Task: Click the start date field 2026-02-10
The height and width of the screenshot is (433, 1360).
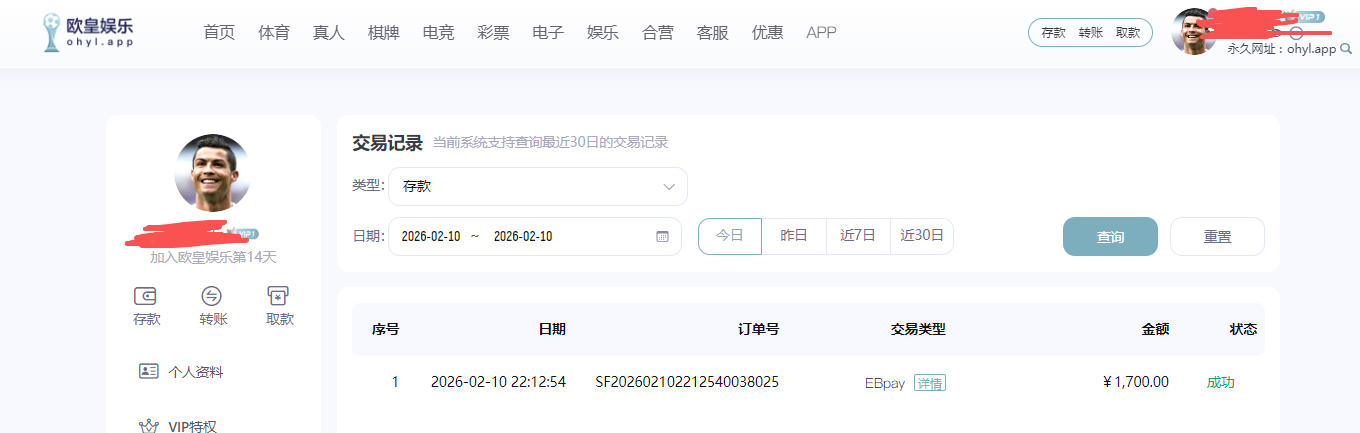Action: coord(431,237)
